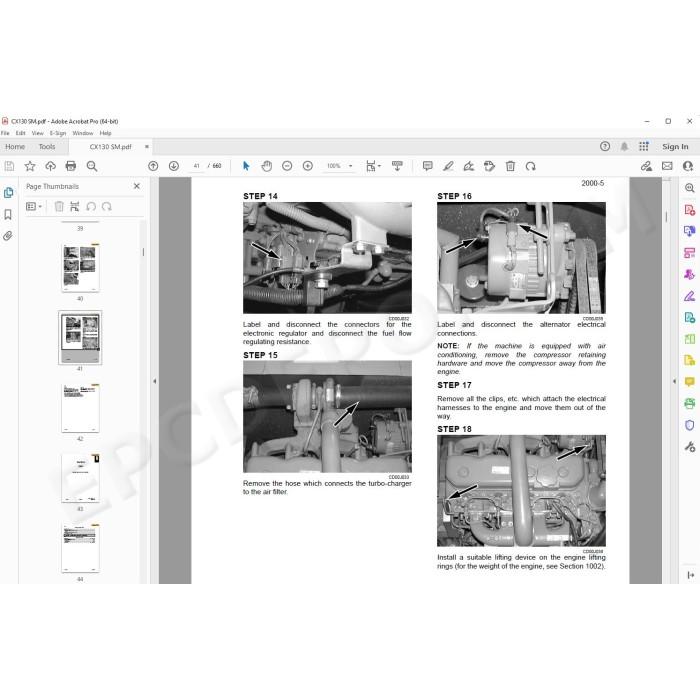Open the Protect shield tool
Image resolution: width=700 pixels, height=700 pixels.
(x=690, y=425)
